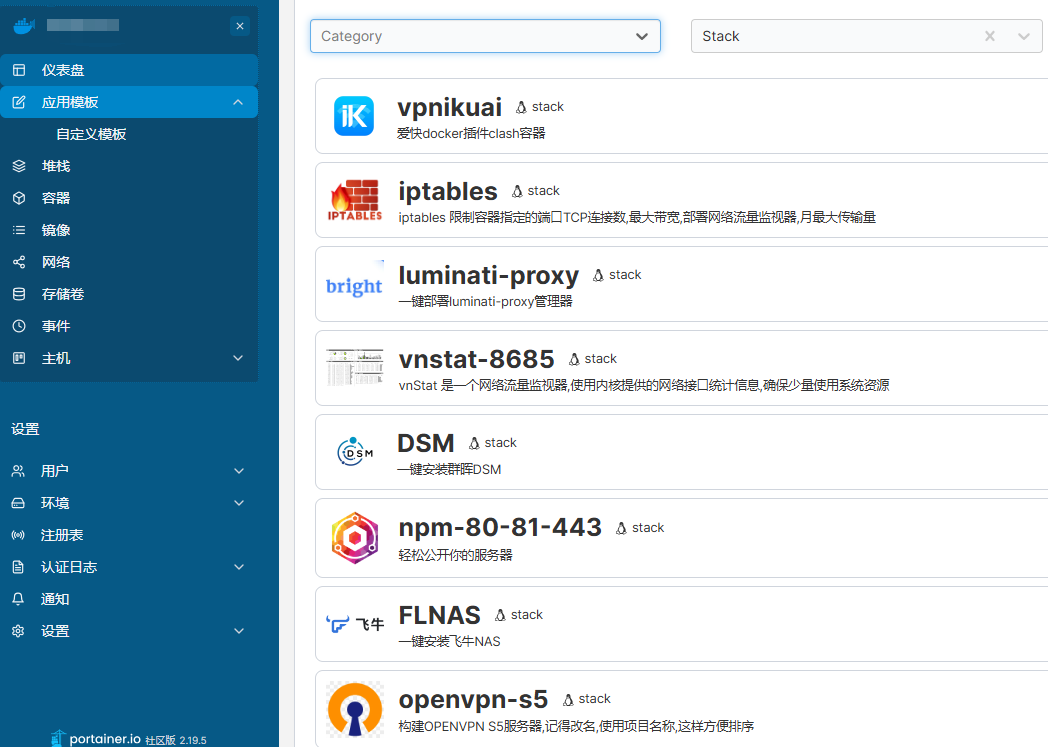Click the database icon beside 存储卷
Viewport: 1048px width, 747px height.
click(x=19, y=295)
